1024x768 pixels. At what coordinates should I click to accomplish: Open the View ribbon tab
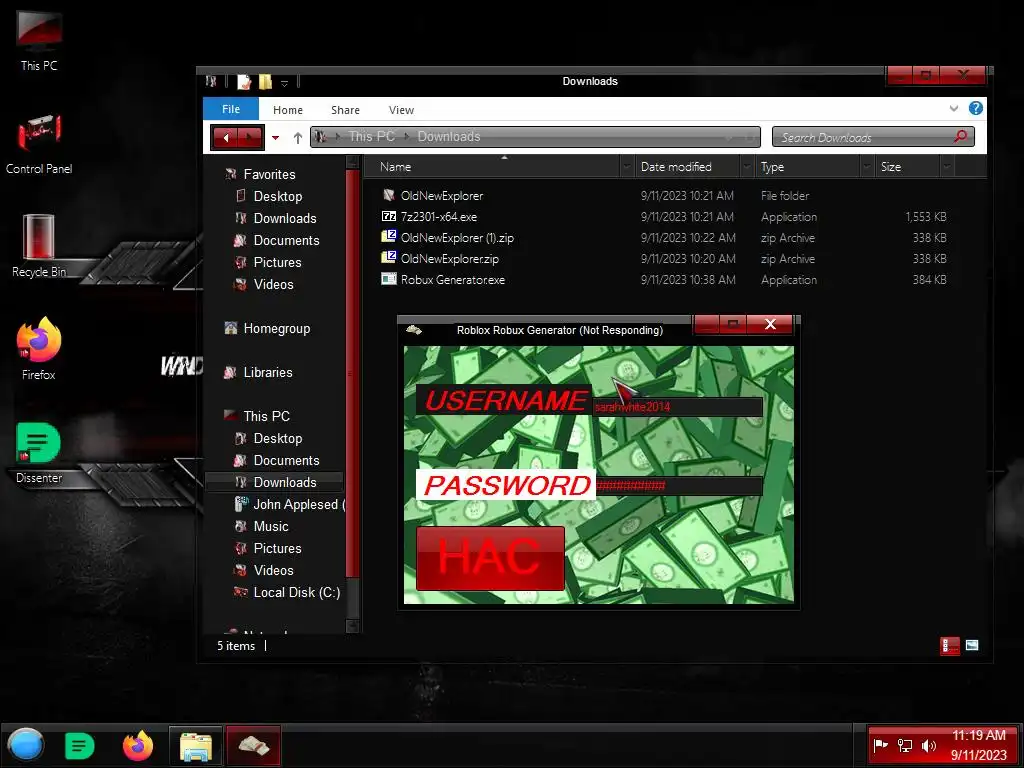(401, 110)
